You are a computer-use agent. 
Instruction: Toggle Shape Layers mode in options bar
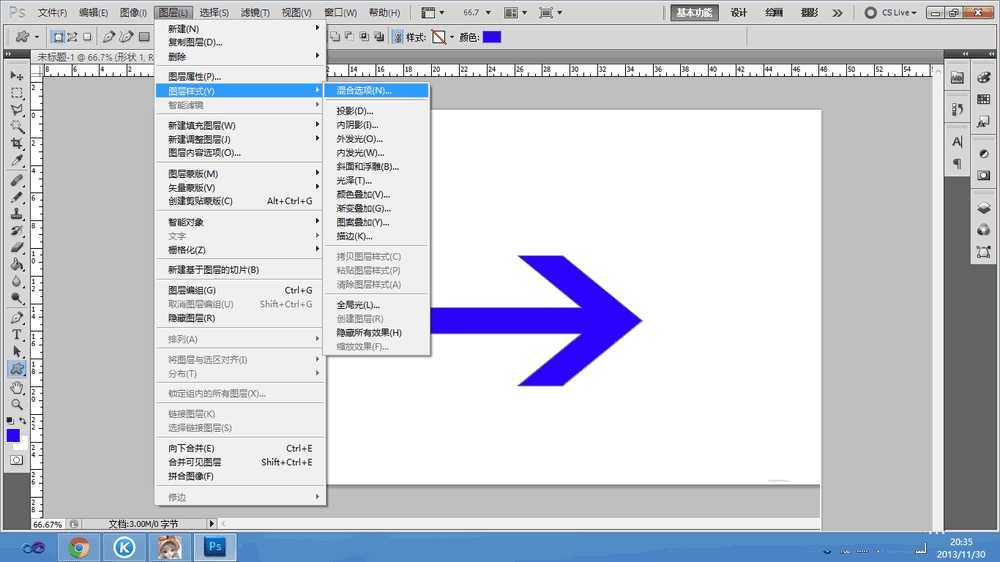[x=58, y=37]
